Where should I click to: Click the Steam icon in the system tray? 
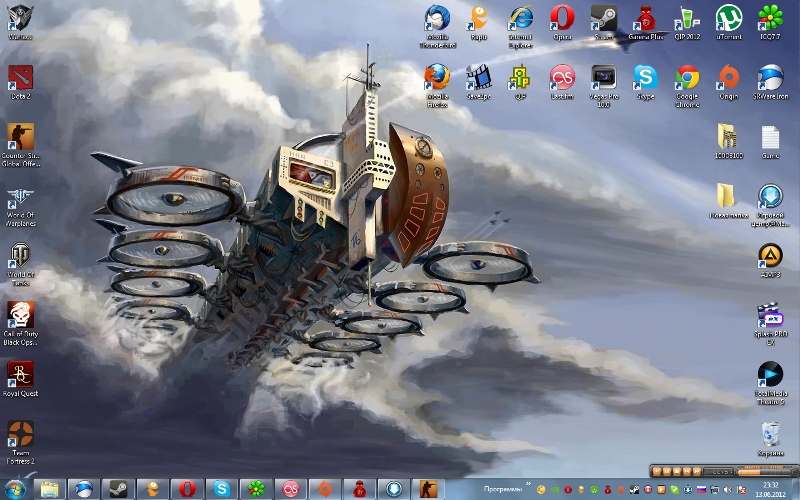pos(634,490)
